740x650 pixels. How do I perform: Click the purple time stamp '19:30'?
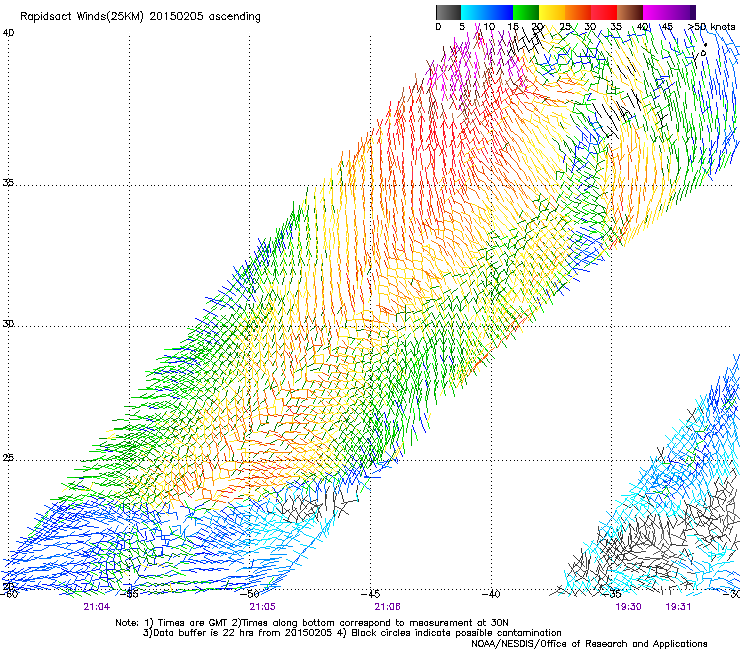point(628,607)
